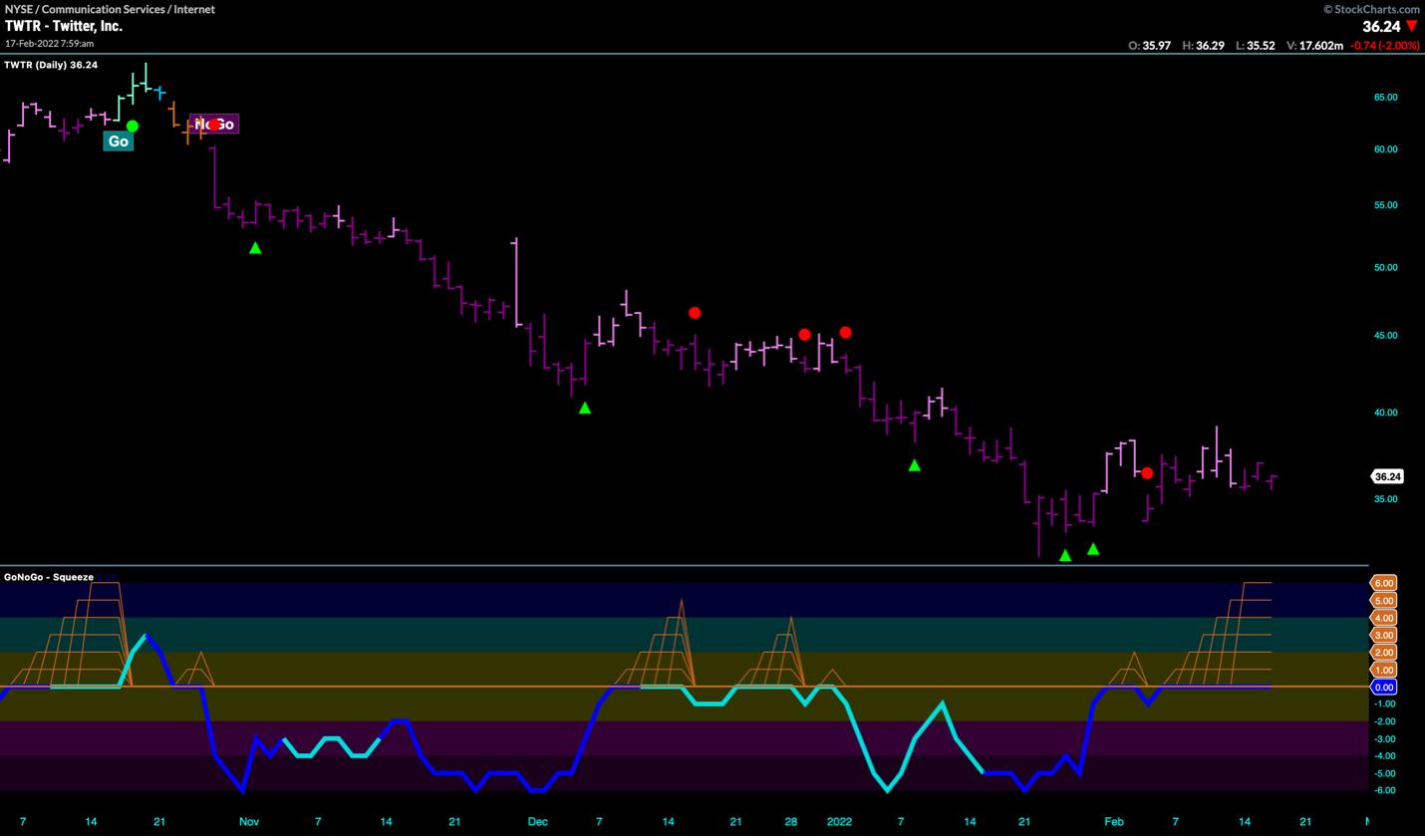The image size is (1425, 840).
Task: Click the red down arrow beside price 36.24
Action: coord(1411,27)
